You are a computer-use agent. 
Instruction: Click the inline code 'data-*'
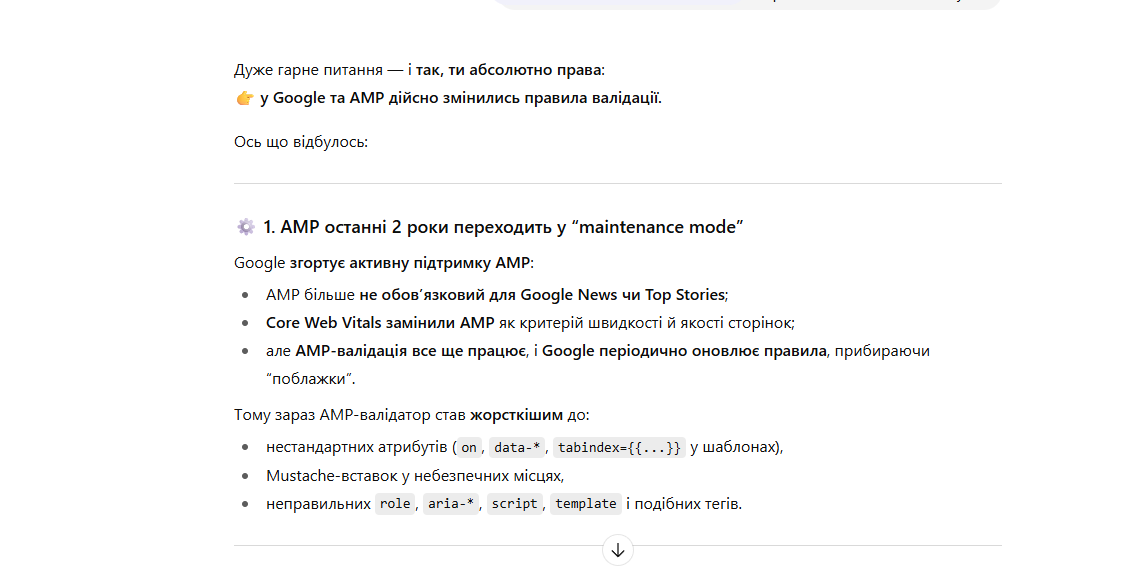click(517, 448)
